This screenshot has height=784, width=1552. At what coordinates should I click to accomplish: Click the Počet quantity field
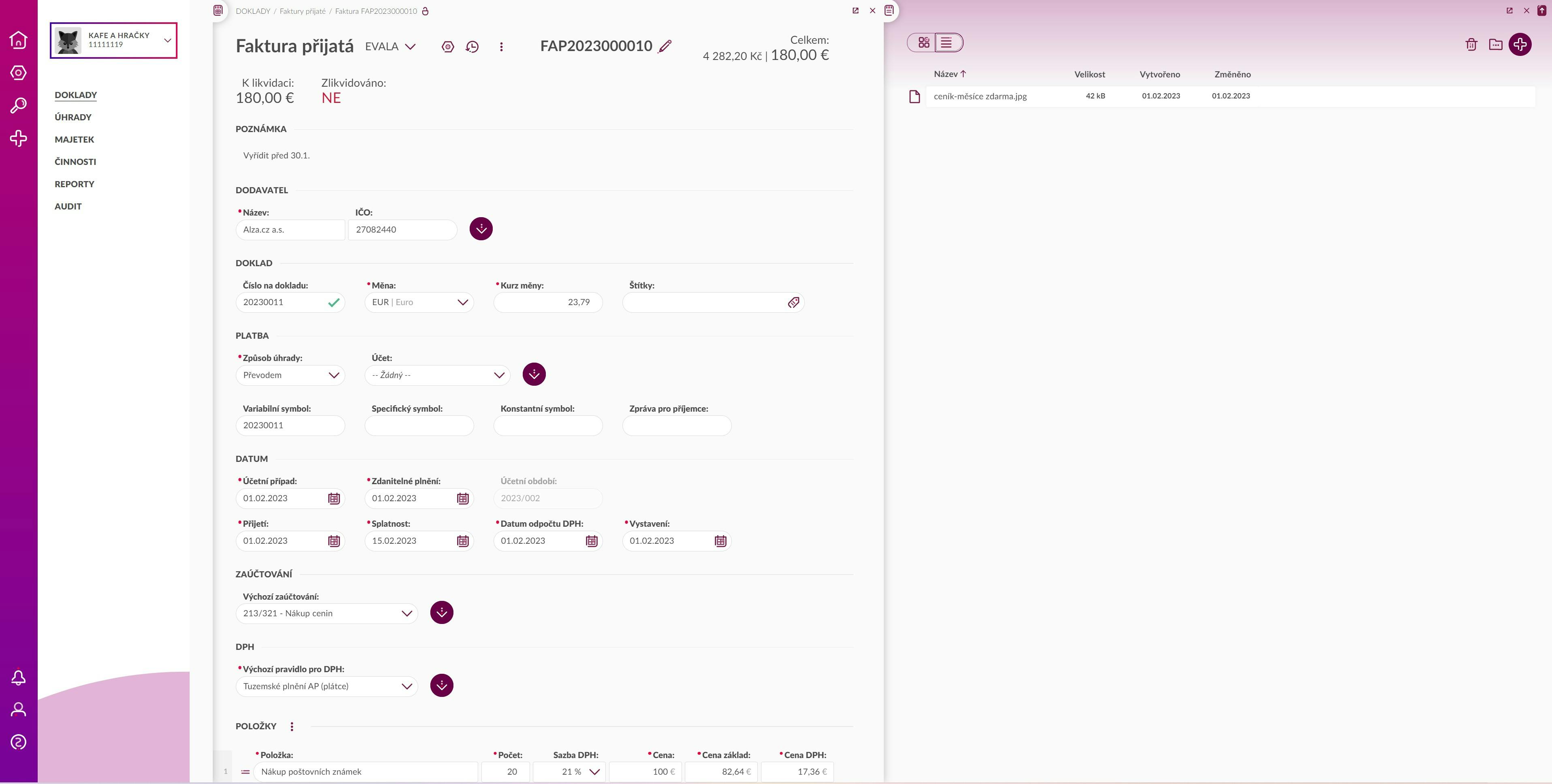coord(506,772)
